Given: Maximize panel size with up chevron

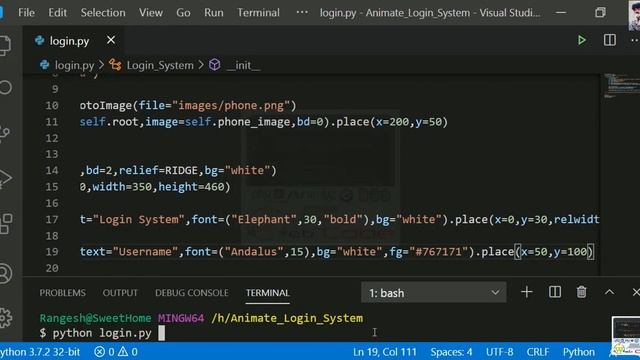Looking at the screenshot, I should click(609, 292).
